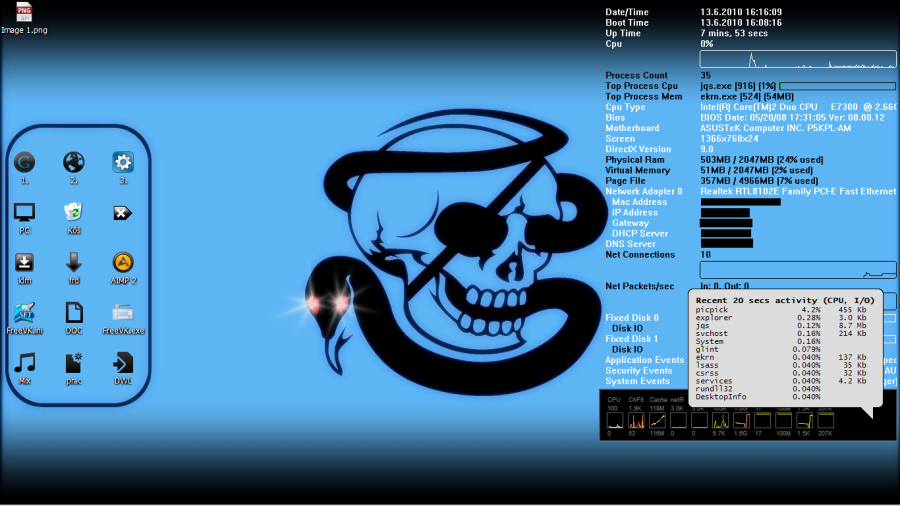
Task: Open the gear shortcut labeled 3.
Action: [x=123, y=163]
